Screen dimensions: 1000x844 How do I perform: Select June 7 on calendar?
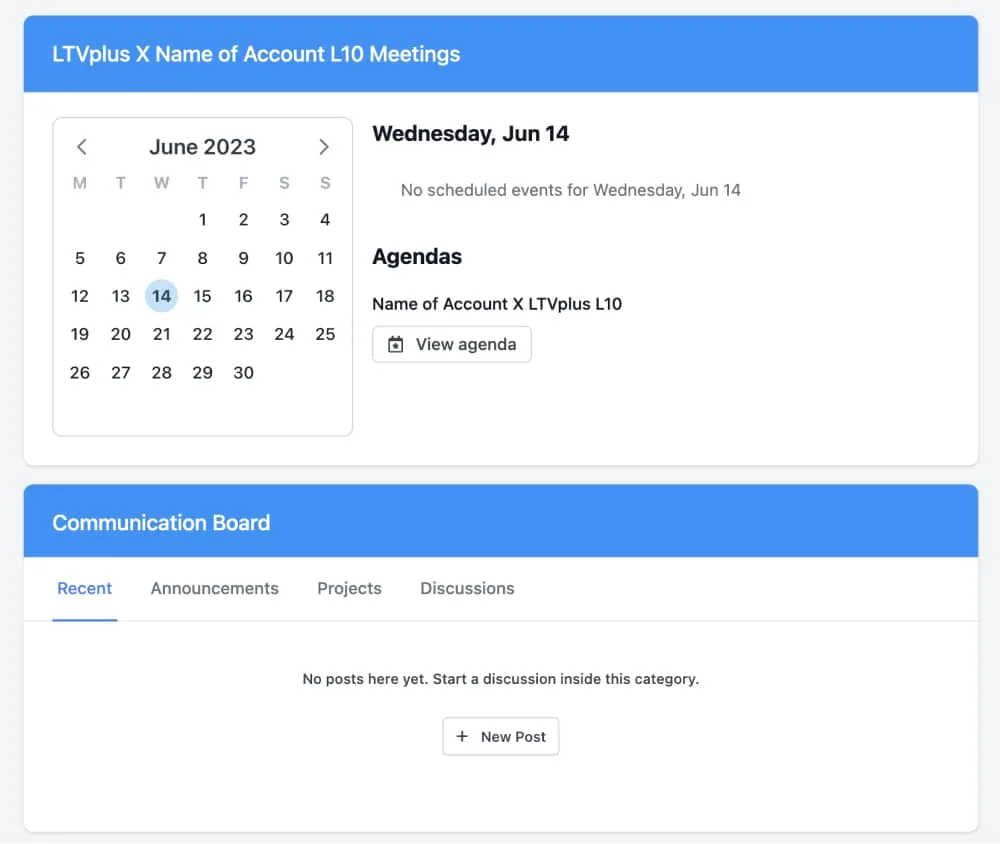coord(161,258)
